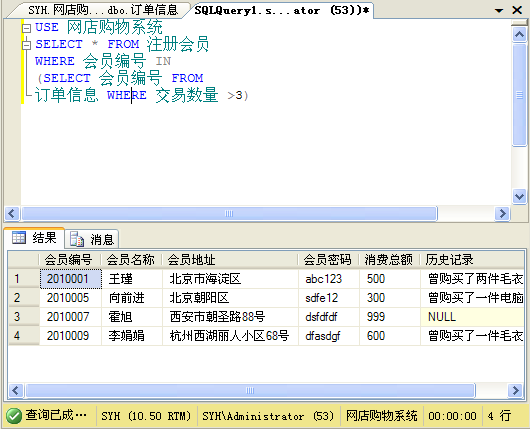Click editor horizontal scrollbar right arrow
530x429 pixels.
click(502, 214)
